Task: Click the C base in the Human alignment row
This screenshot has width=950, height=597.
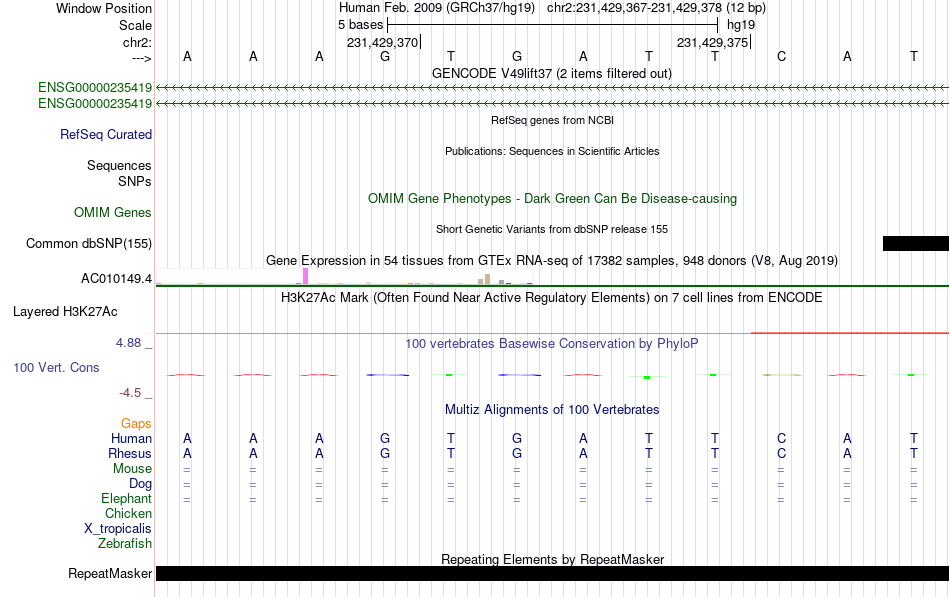Action: (781, 438)
